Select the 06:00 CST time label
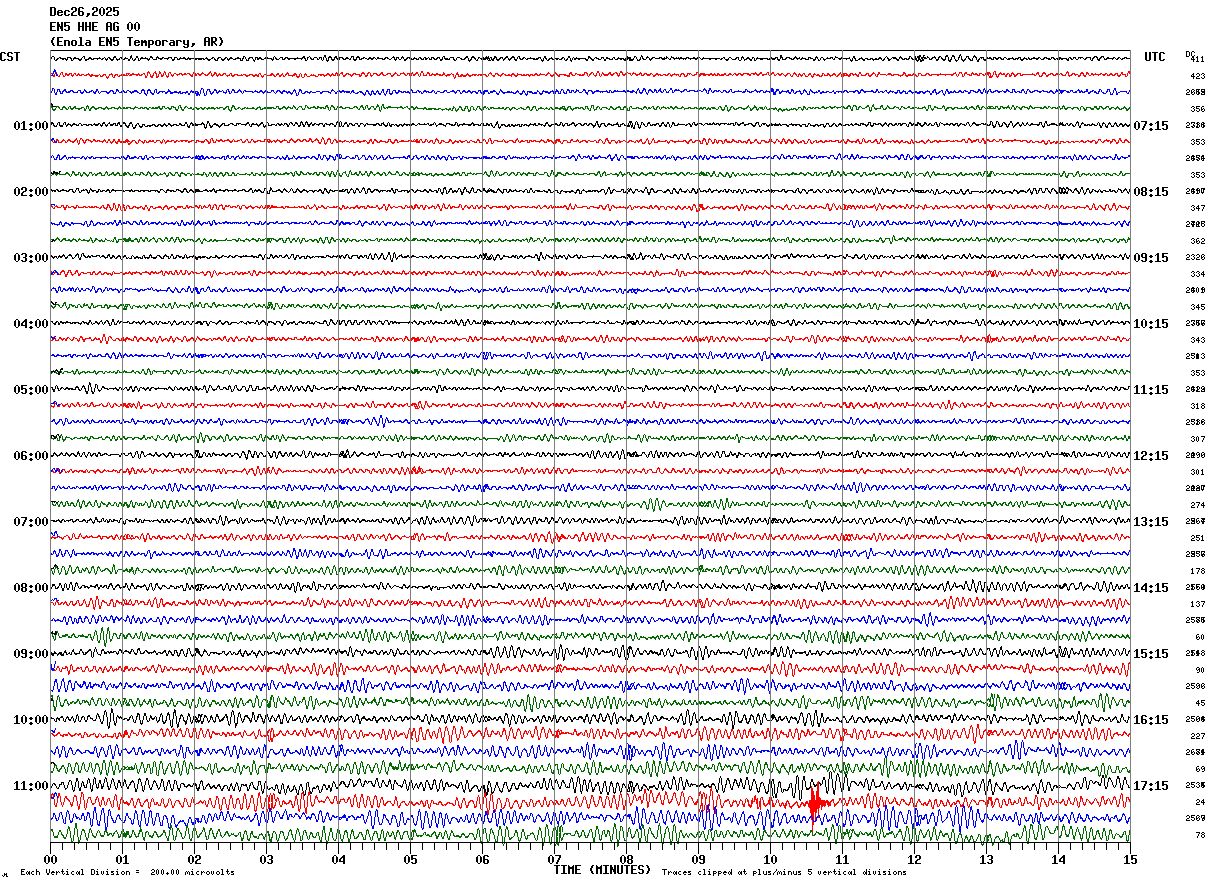This screenshot has width=1210, height=886. 31,456
